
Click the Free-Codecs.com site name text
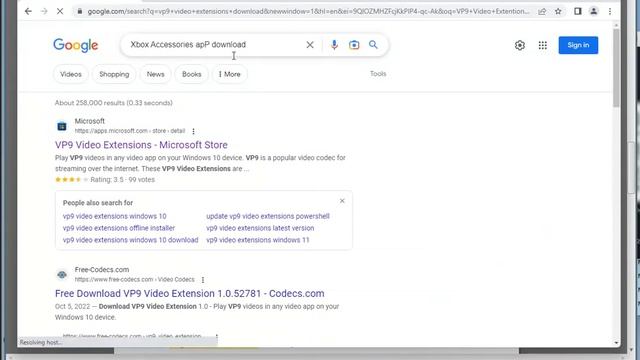[102, 270]
